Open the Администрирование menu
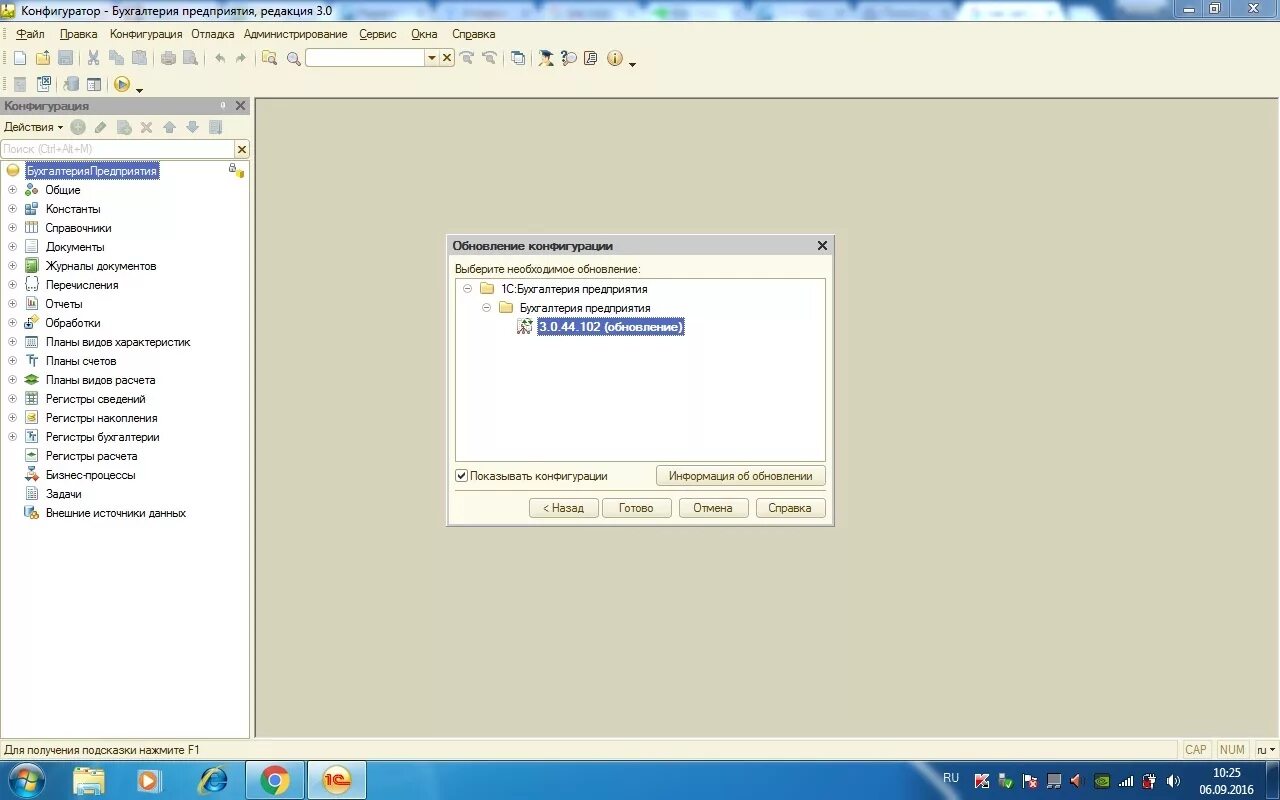The height and width of the screenshot is (800, 1280). (x=296, y=34)
